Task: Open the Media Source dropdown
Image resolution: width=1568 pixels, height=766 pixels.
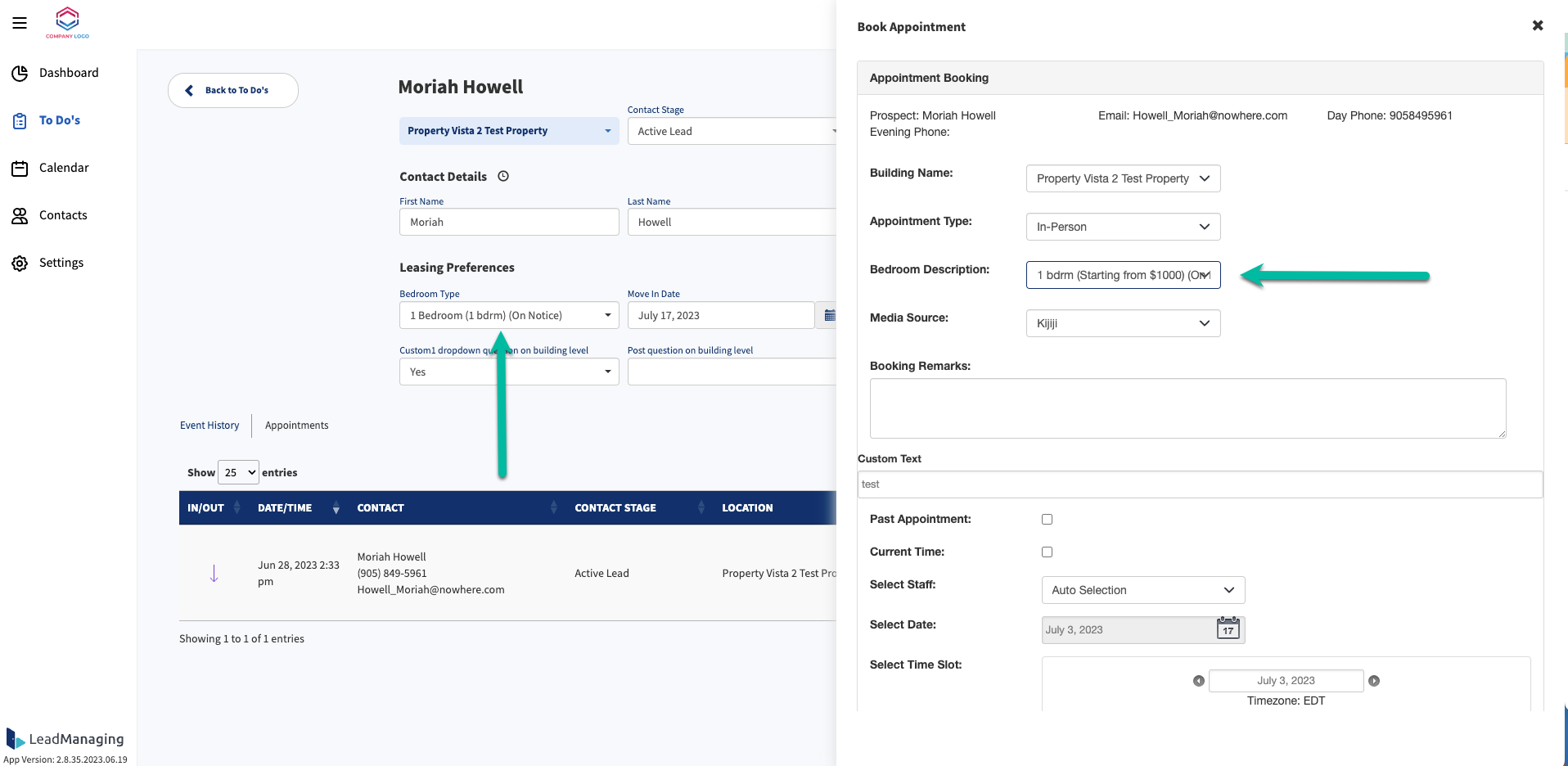Action: pyautogui.click(x=1123, y=323)
